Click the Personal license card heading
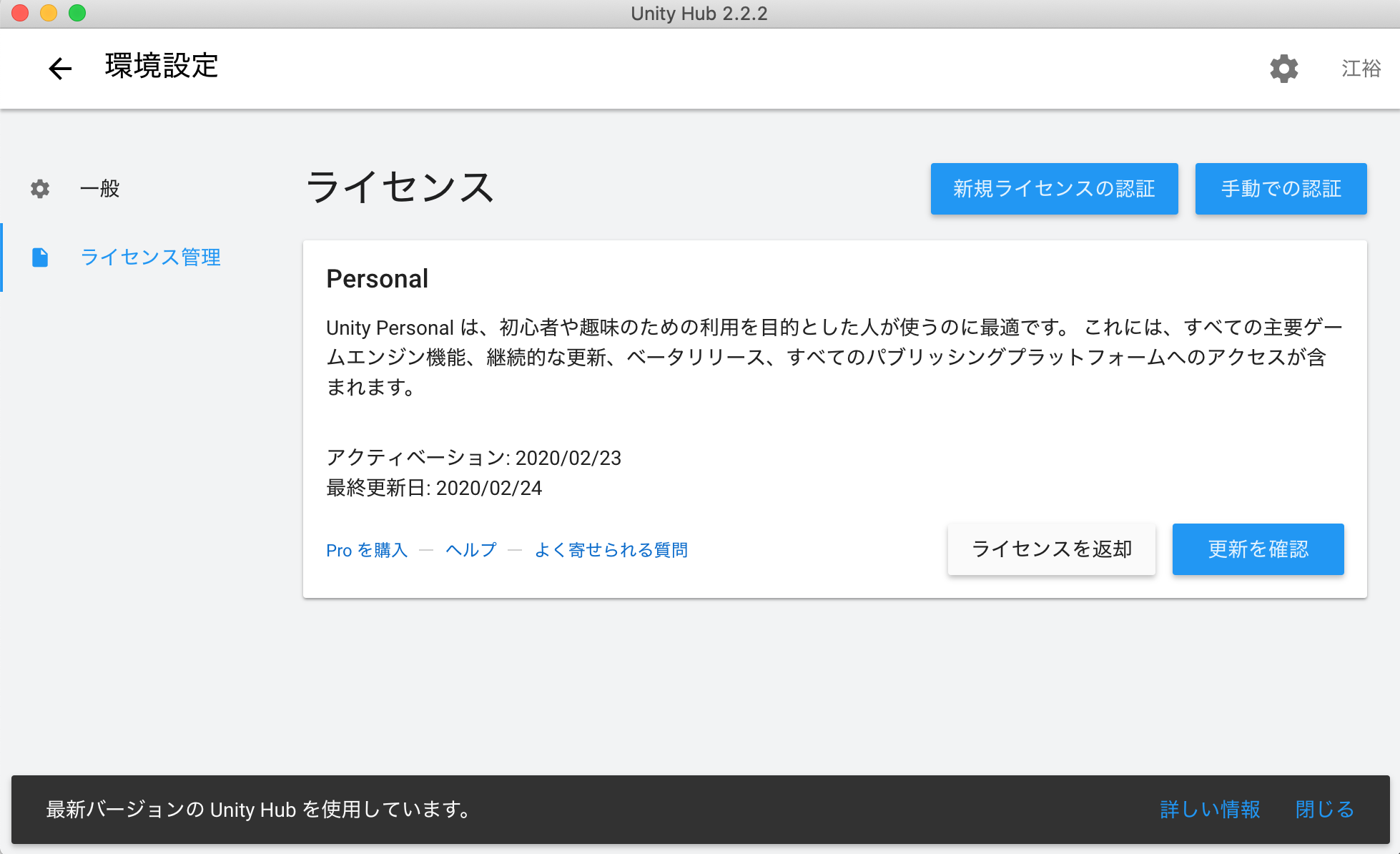The image size is (1400, 854). coord(377,279)
